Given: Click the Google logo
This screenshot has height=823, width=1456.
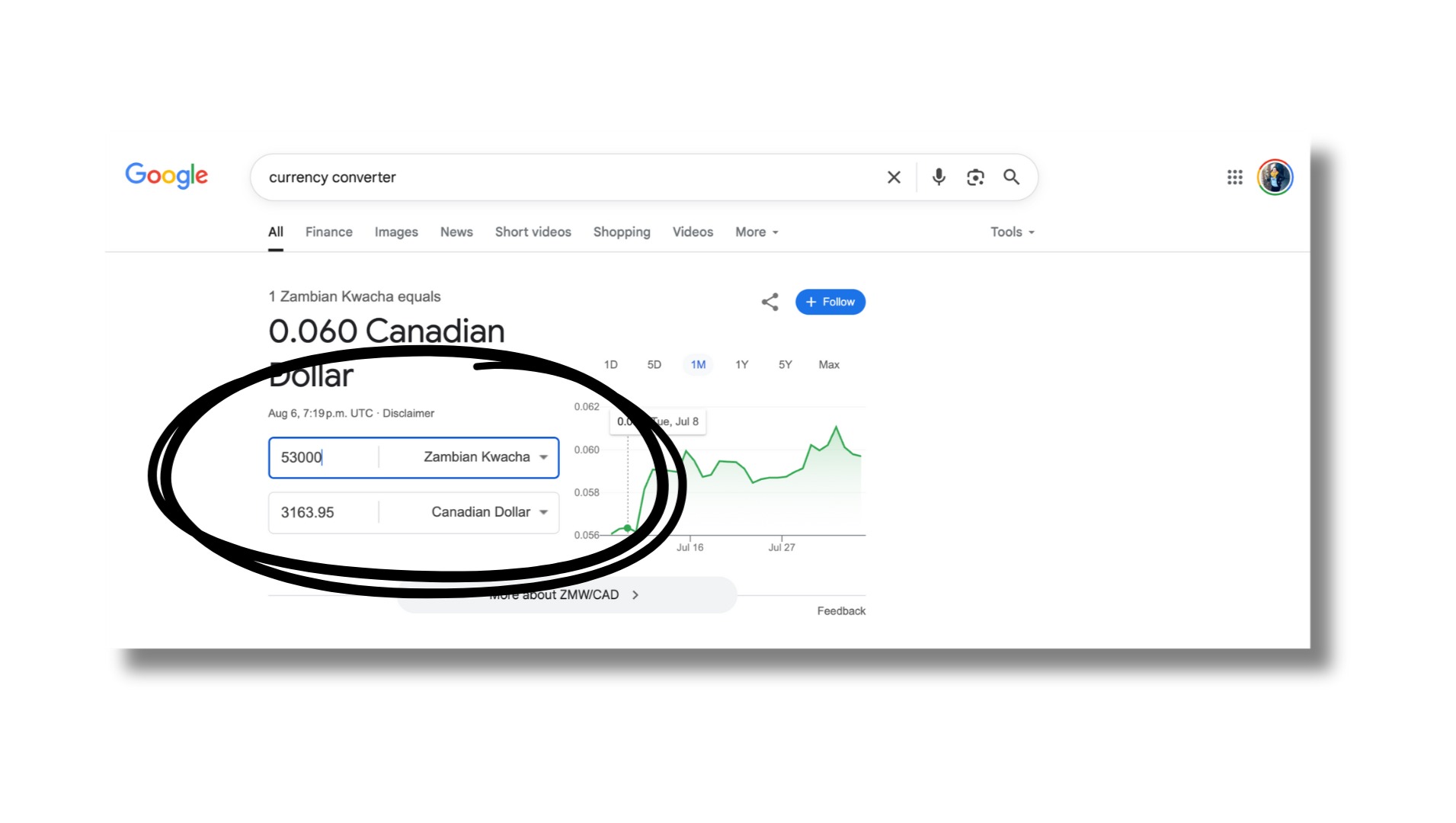Looking at the screenshot, I should click(166, 176).
